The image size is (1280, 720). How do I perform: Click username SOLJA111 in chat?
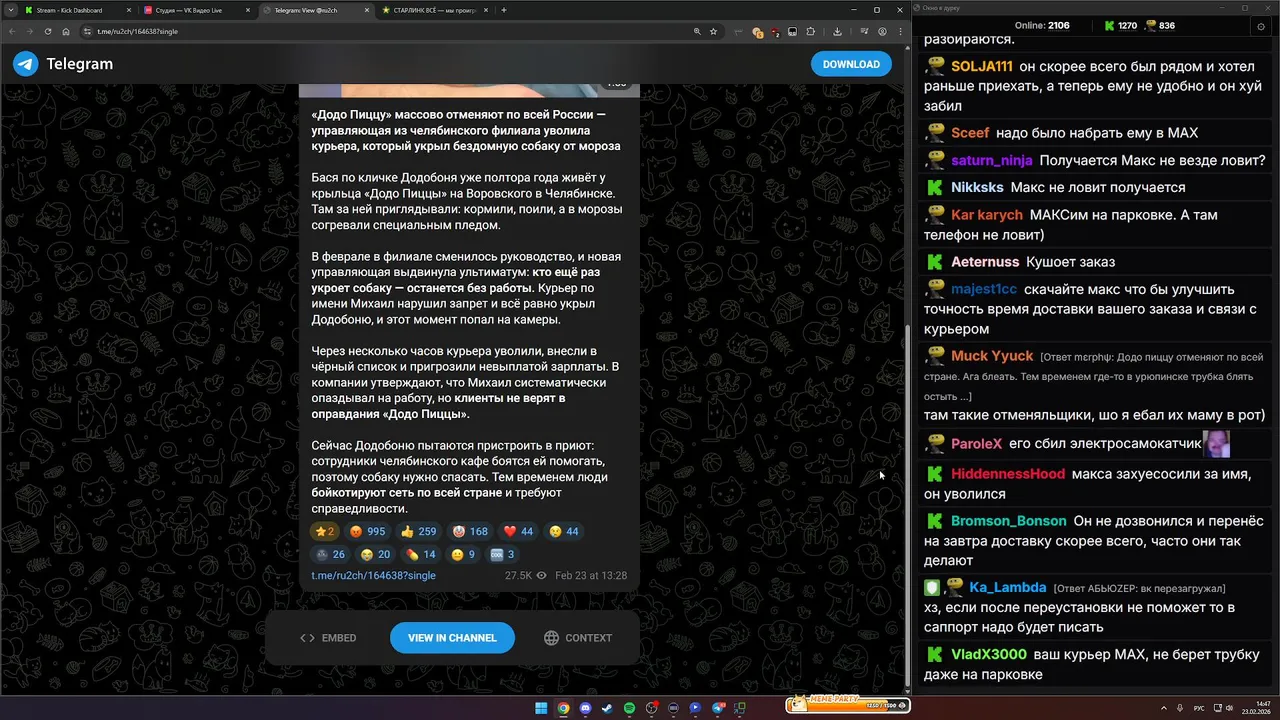[x=982, y=67]
